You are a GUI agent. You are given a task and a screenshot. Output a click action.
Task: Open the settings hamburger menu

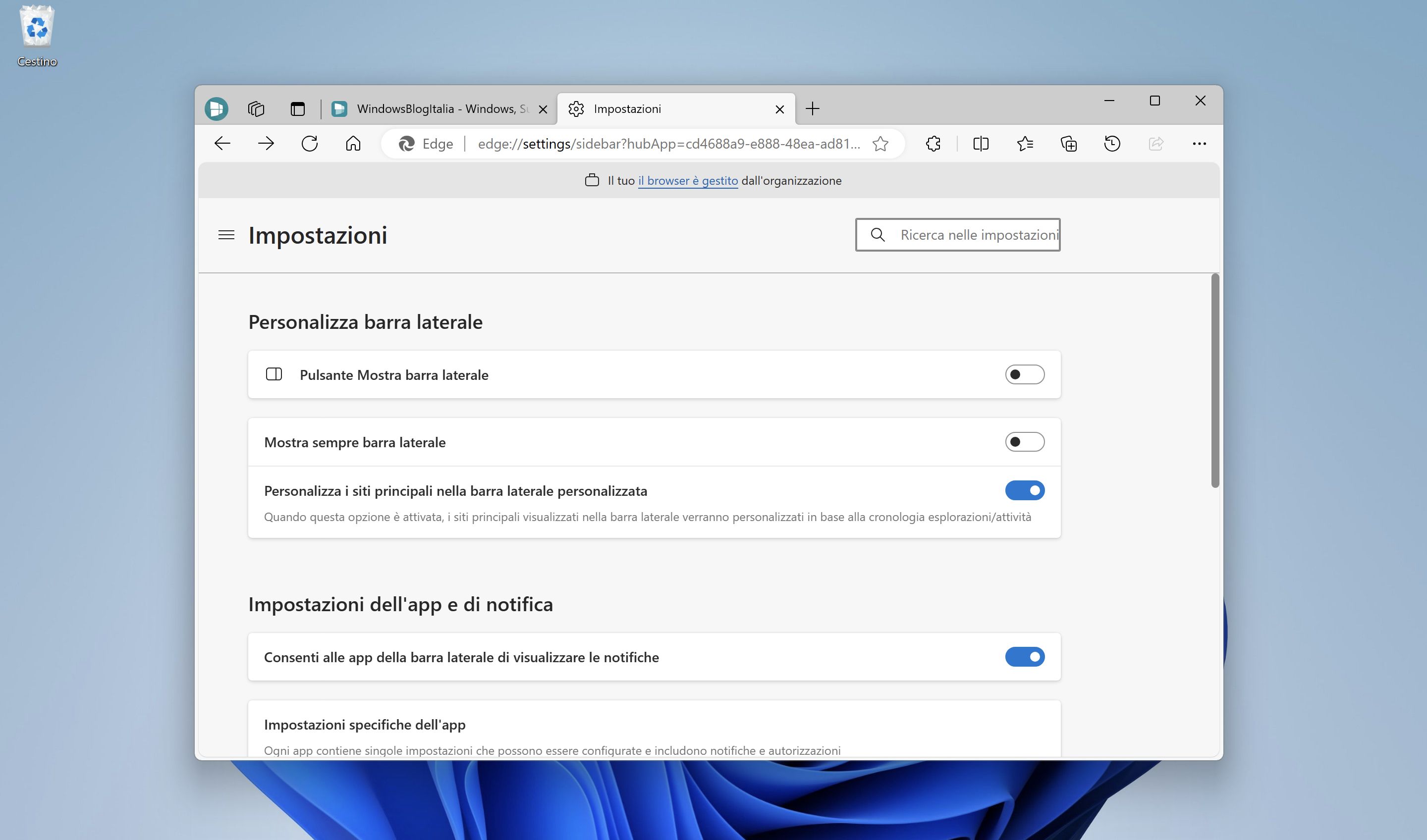226,235
